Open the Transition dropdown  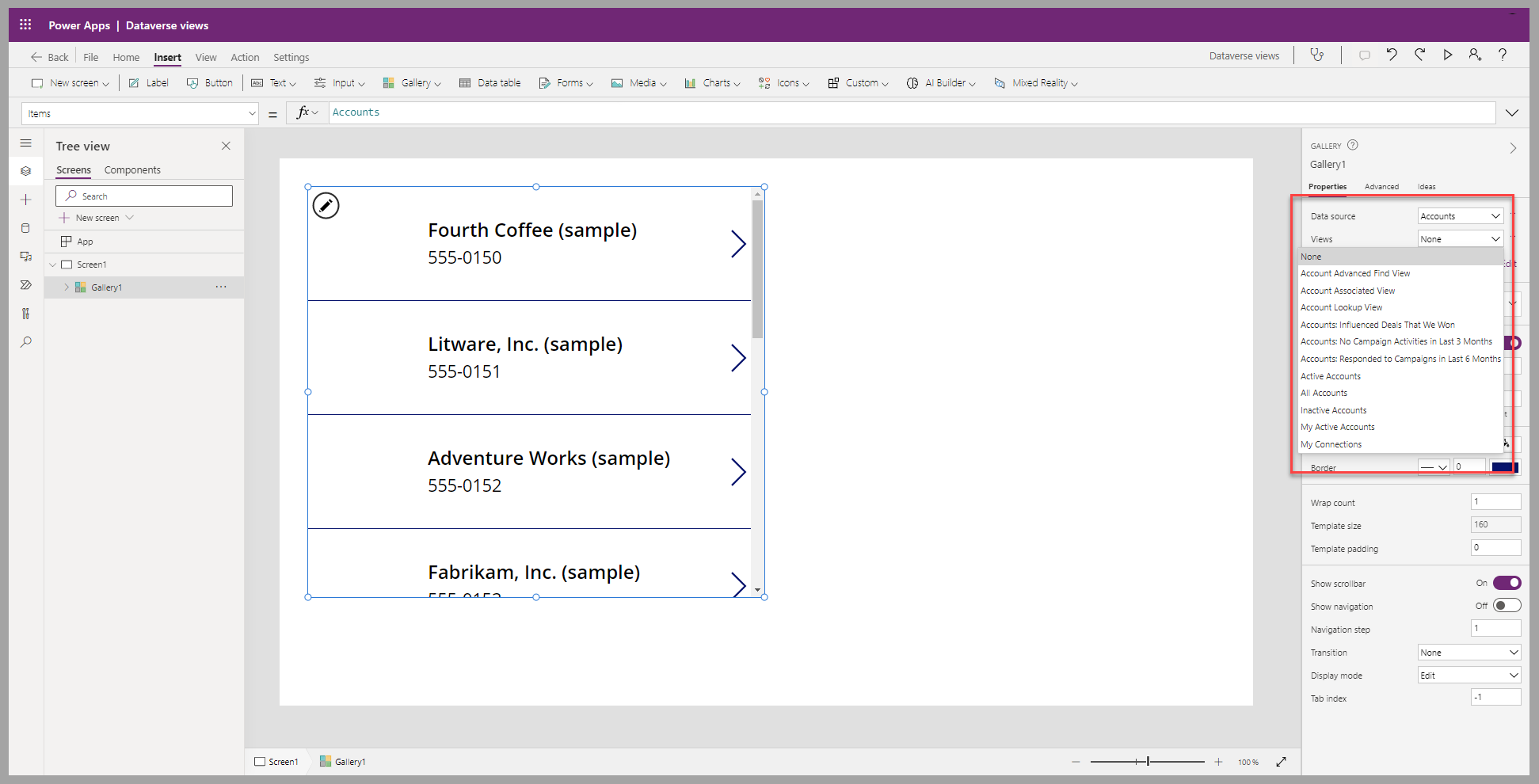click(x=1469, y=653)
